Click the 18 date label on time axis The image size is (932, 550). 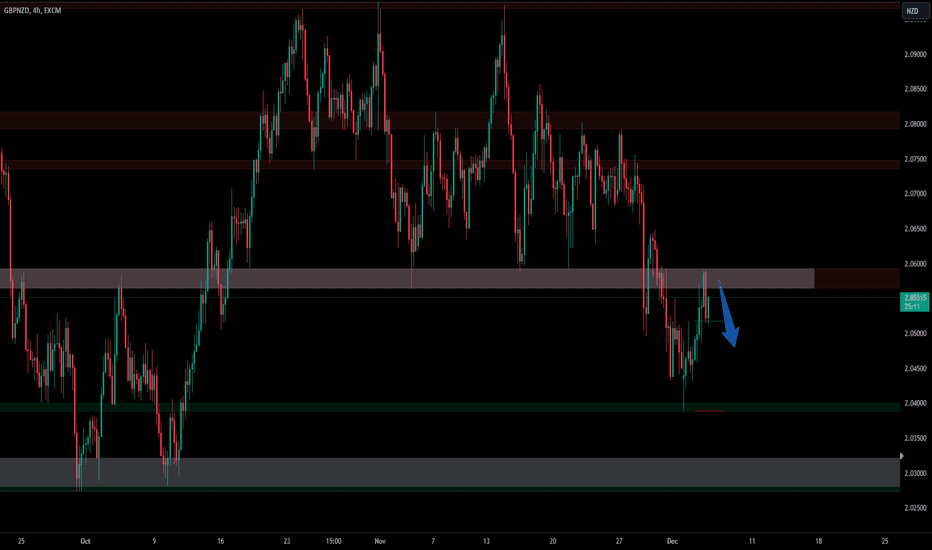click(x=818, y=541)
